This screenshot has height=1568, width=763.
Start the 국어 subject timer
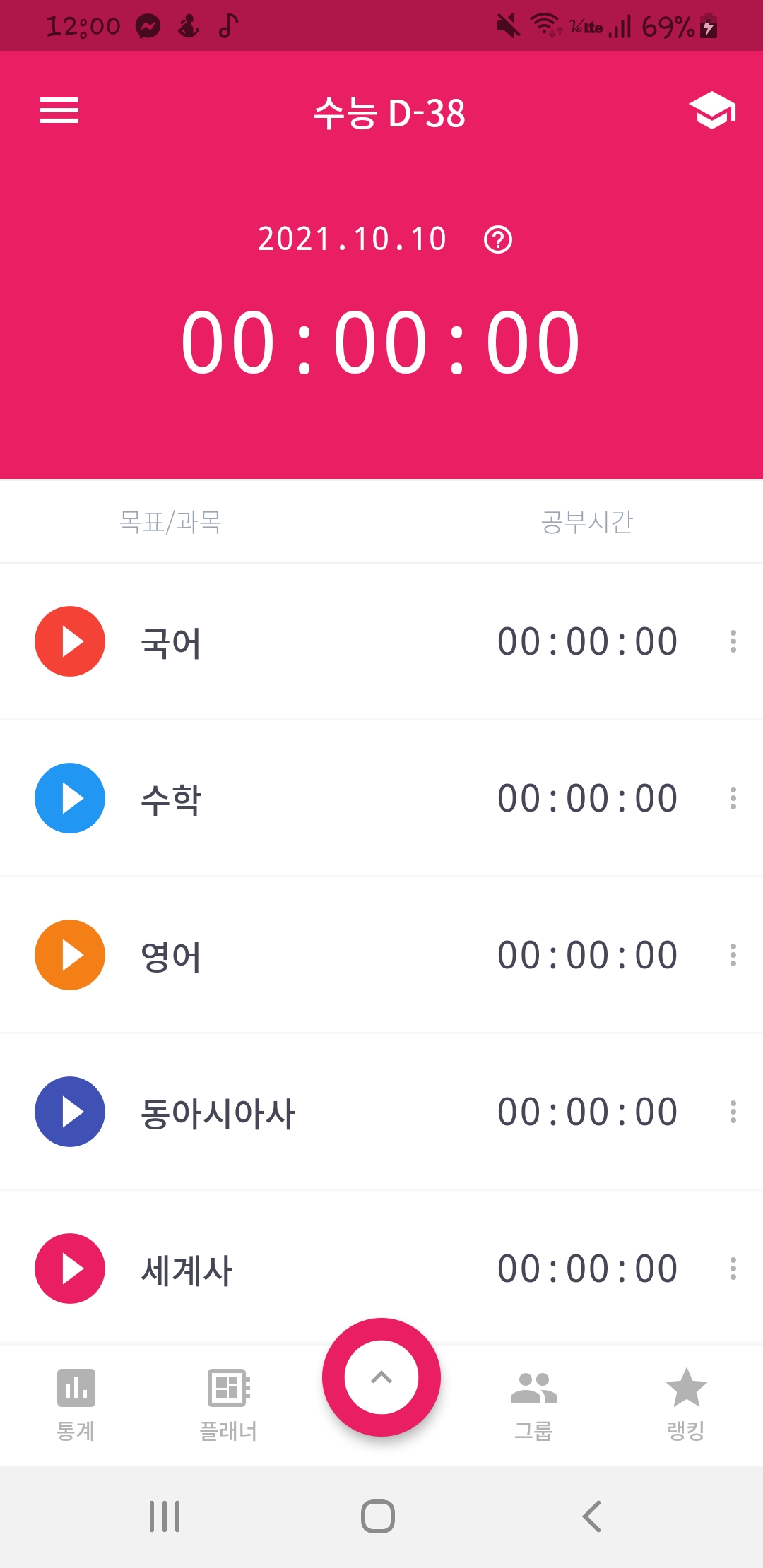70,641
